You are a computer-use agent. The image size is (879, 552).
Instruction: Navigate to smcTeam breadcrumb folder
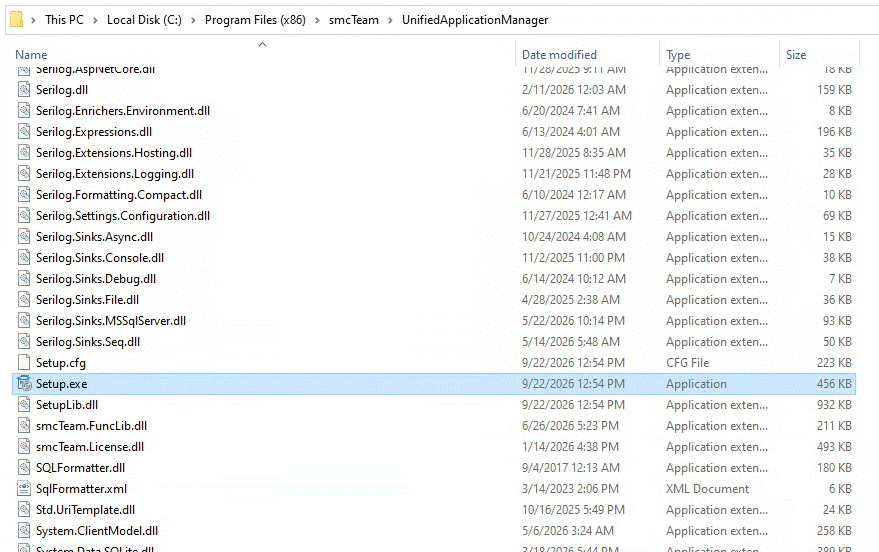[x=354, y=20]
